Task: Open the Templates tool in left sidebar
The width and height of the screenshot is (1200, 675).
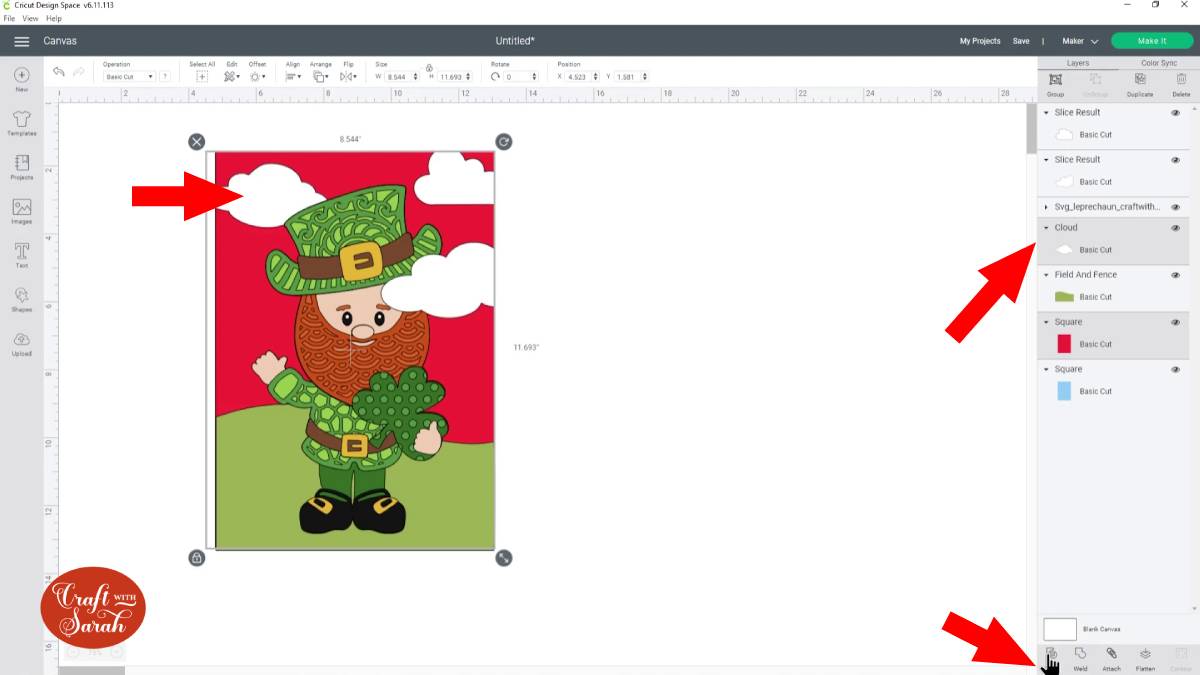Action: 21,122
